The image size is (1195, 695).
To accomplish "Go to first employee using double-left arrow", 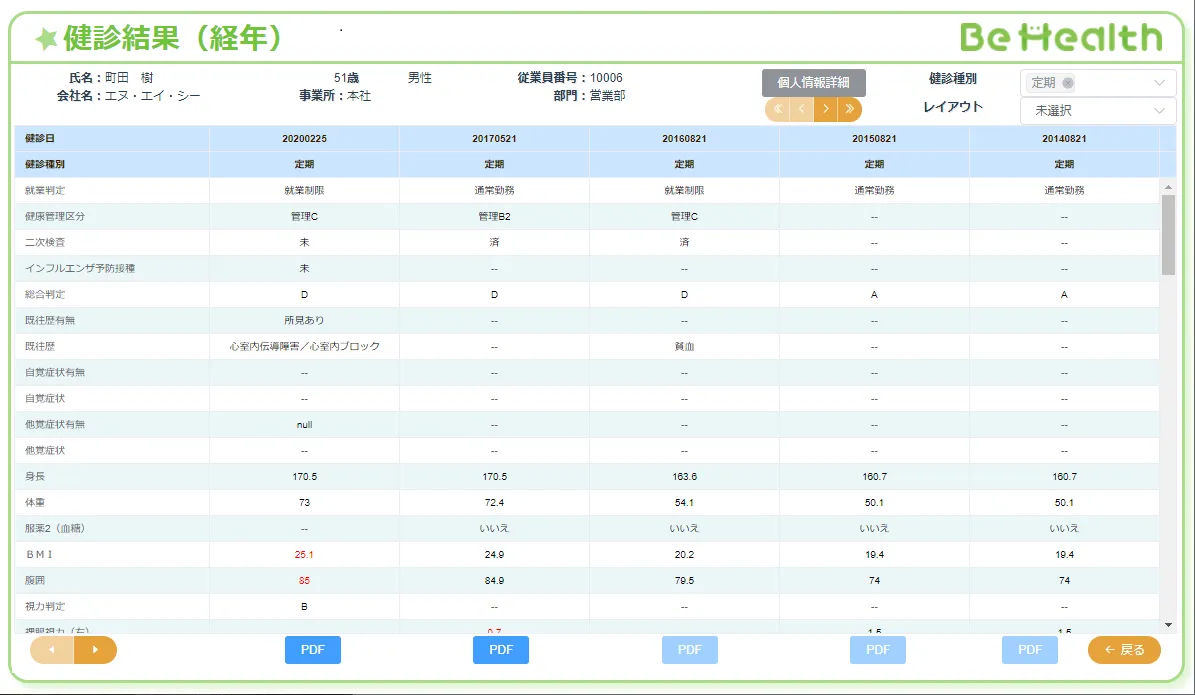I will click(x=777, y=109).
